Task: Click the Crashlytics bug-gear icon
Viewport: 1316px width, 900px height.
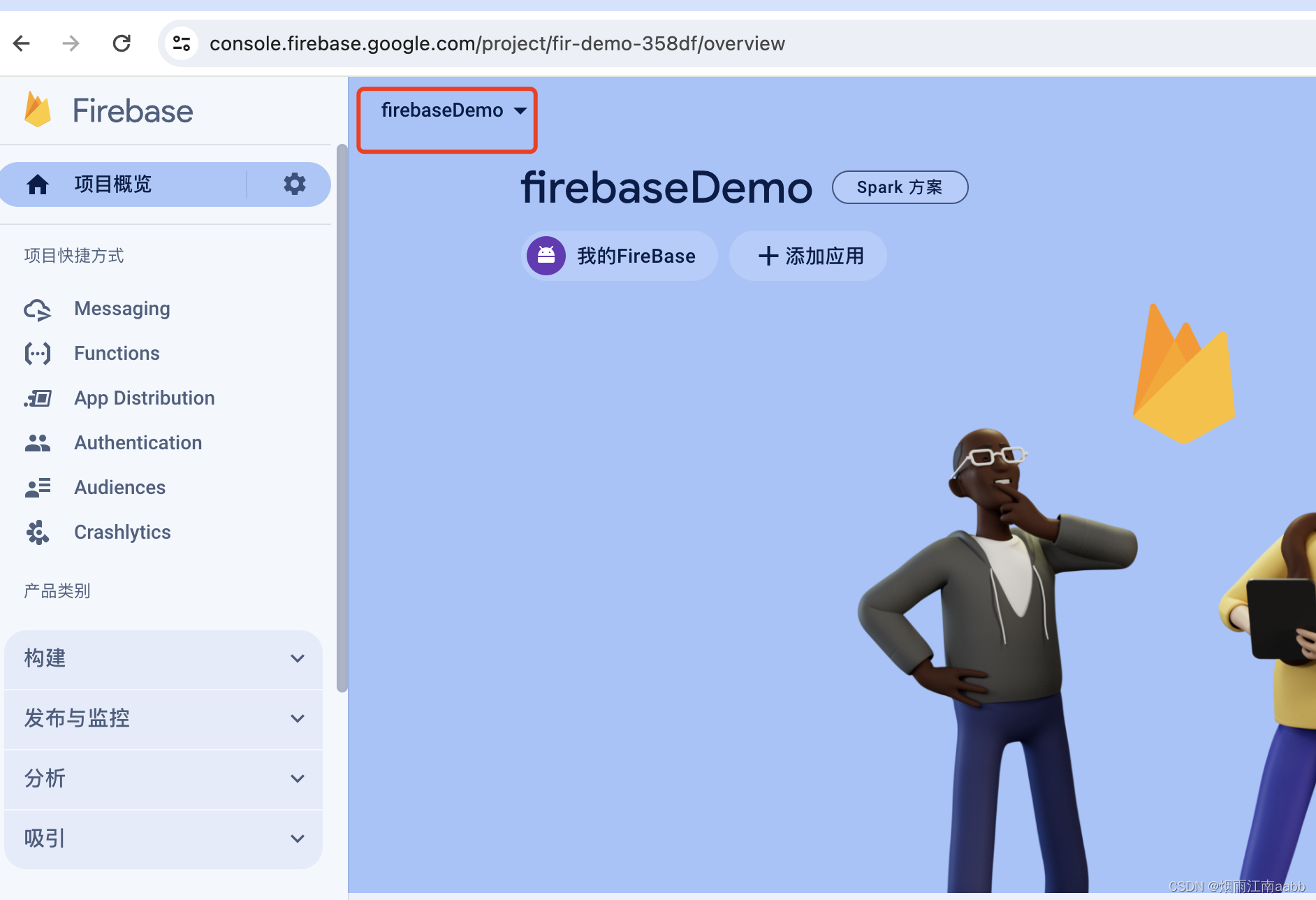Action: point(38,532)
